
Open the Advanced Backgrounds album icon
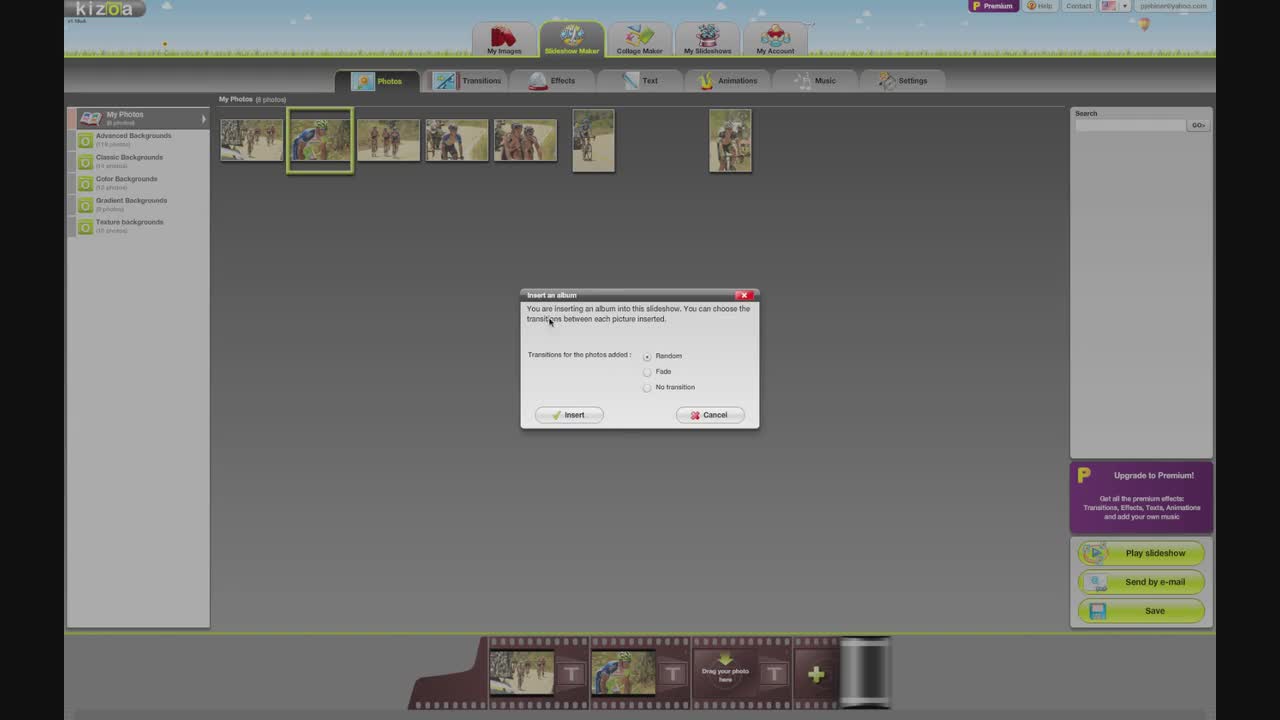point(85,140)
